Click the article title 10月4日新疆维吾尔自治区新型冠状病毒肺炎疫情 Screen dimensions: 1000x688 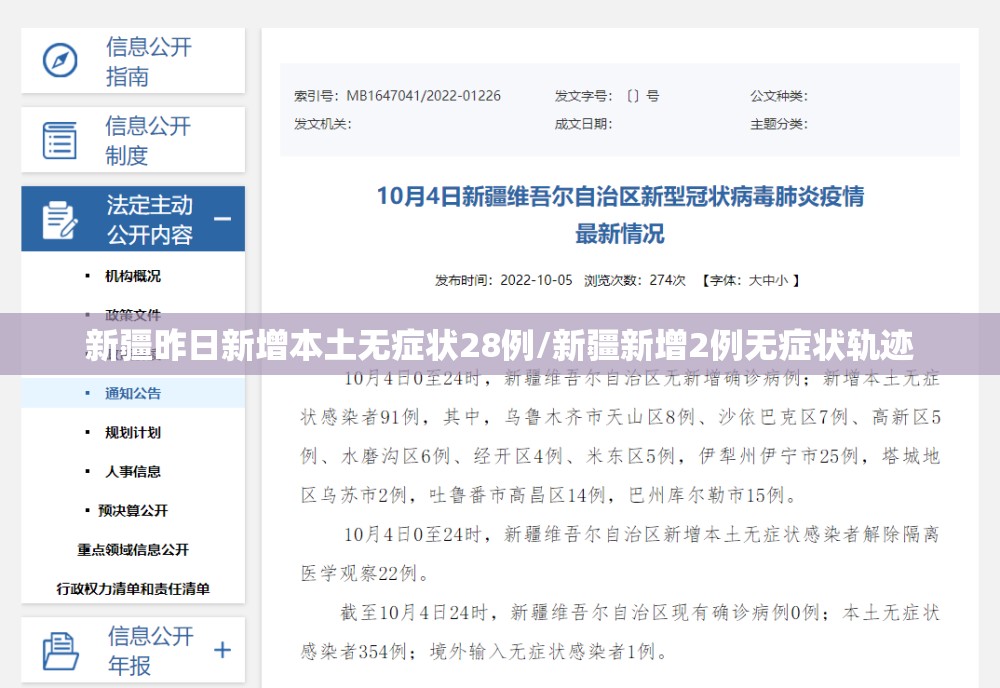pos(620,196)
